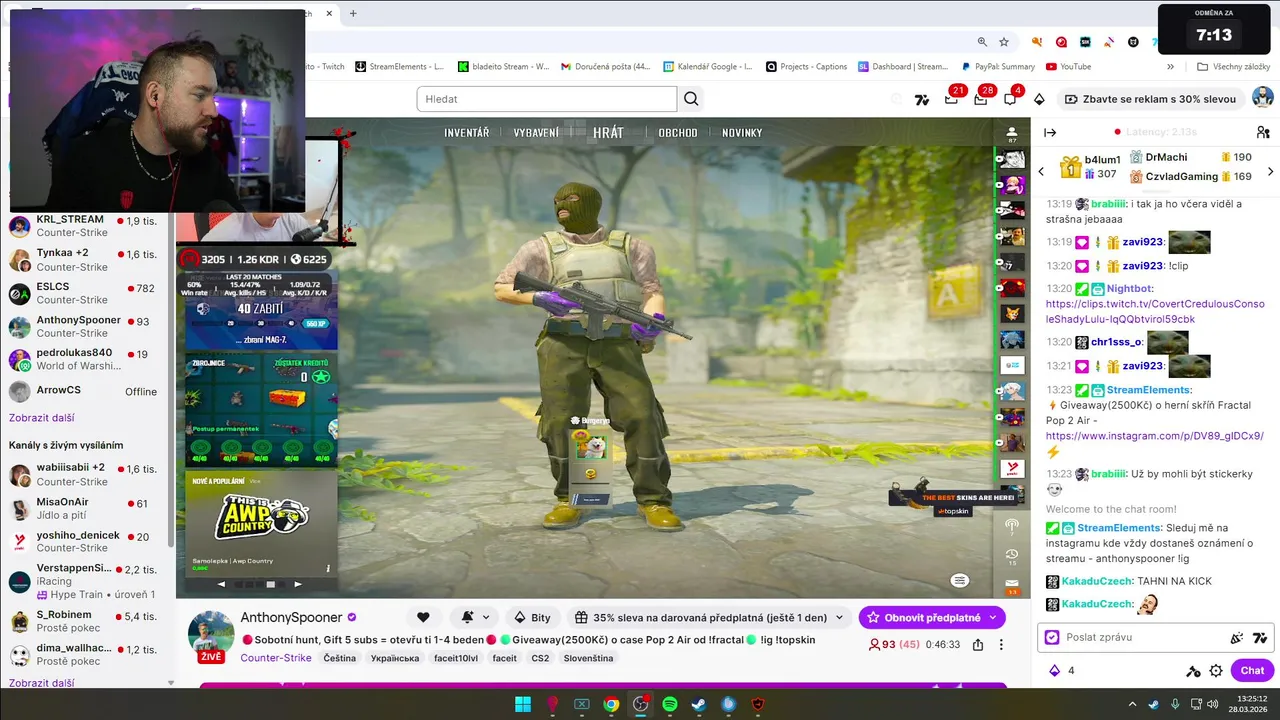
Task: Open share icon next to uptime
Action: tap(978, 645)
